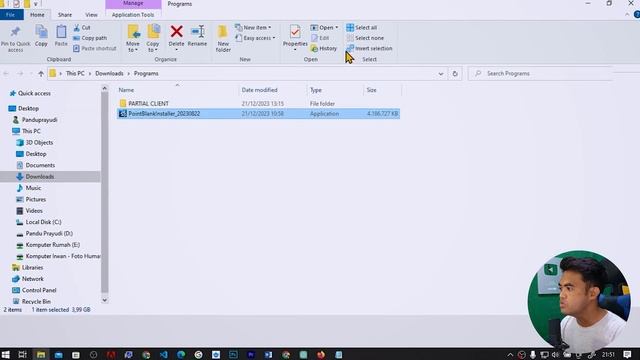The image size is (640, 360).
Task: Click Select none in ribbon
Action: click(x=365, y=38)
